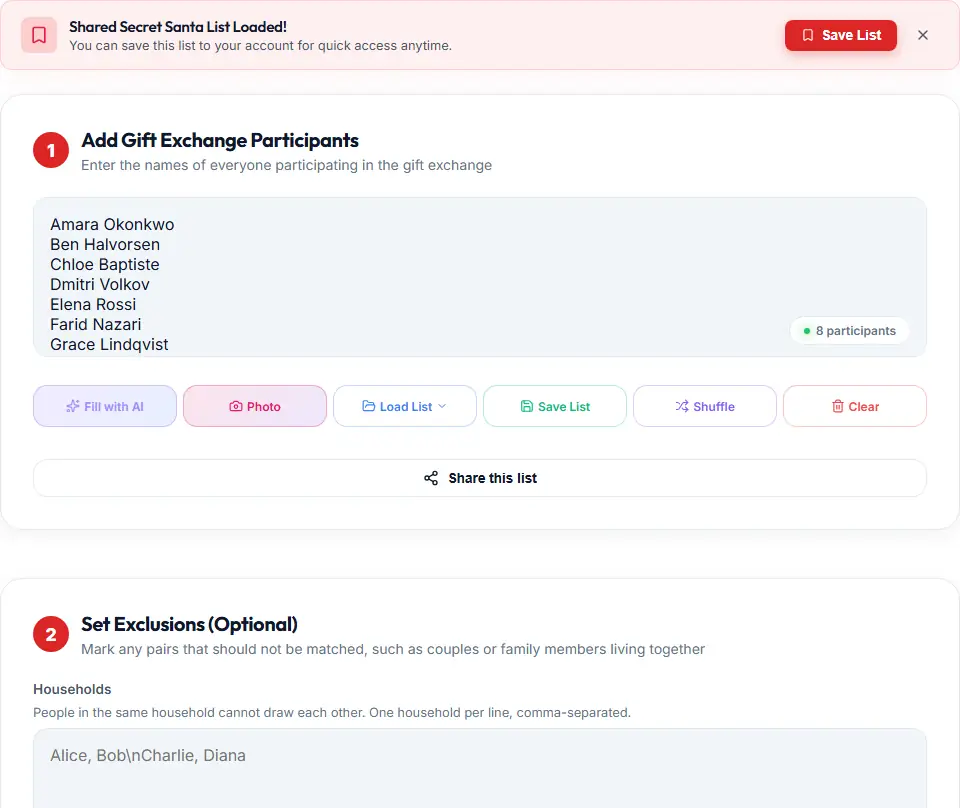Click the name Farid Nazari
Image resolution: width=960 pixels, height=808 pixels.
tap(96, 325)
